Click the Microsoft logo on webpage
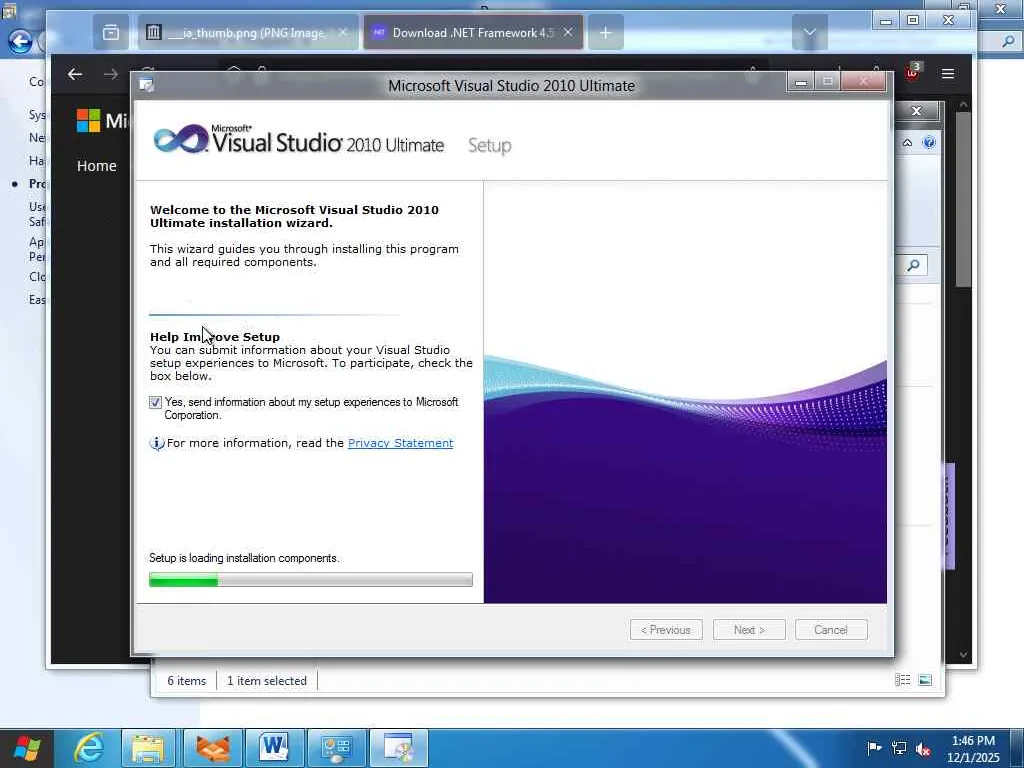The height and width of the screenshot is (768, 1024). (x=88, y=120)
